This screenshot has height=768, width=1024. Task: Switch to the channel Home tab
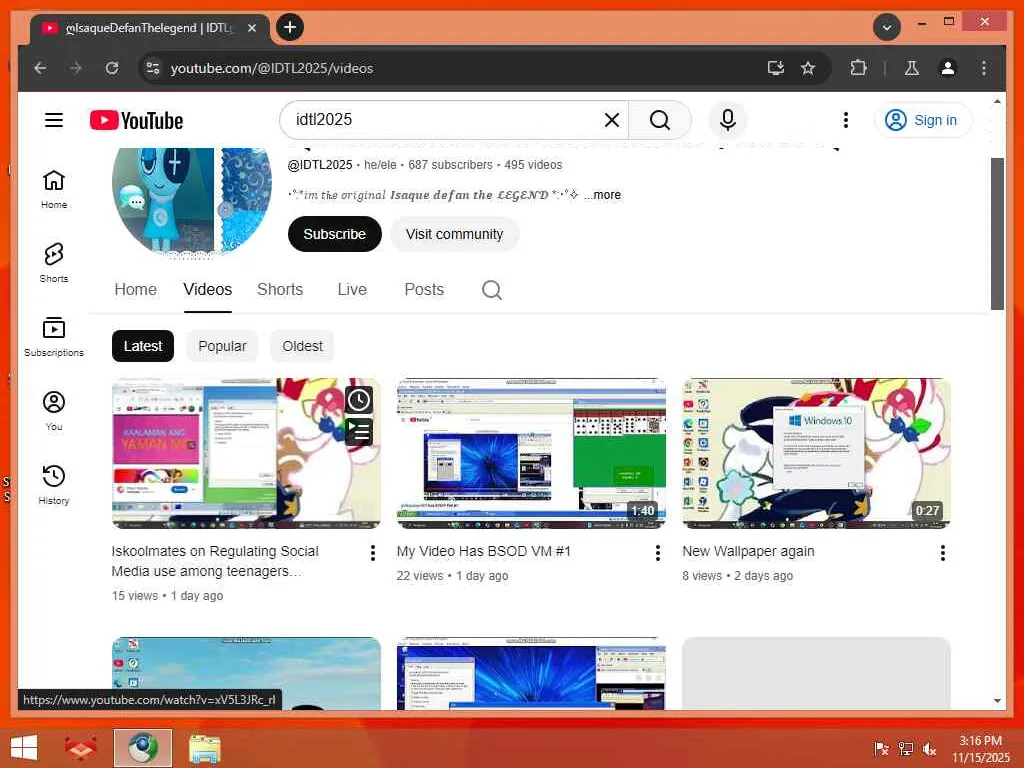point(135,289)
